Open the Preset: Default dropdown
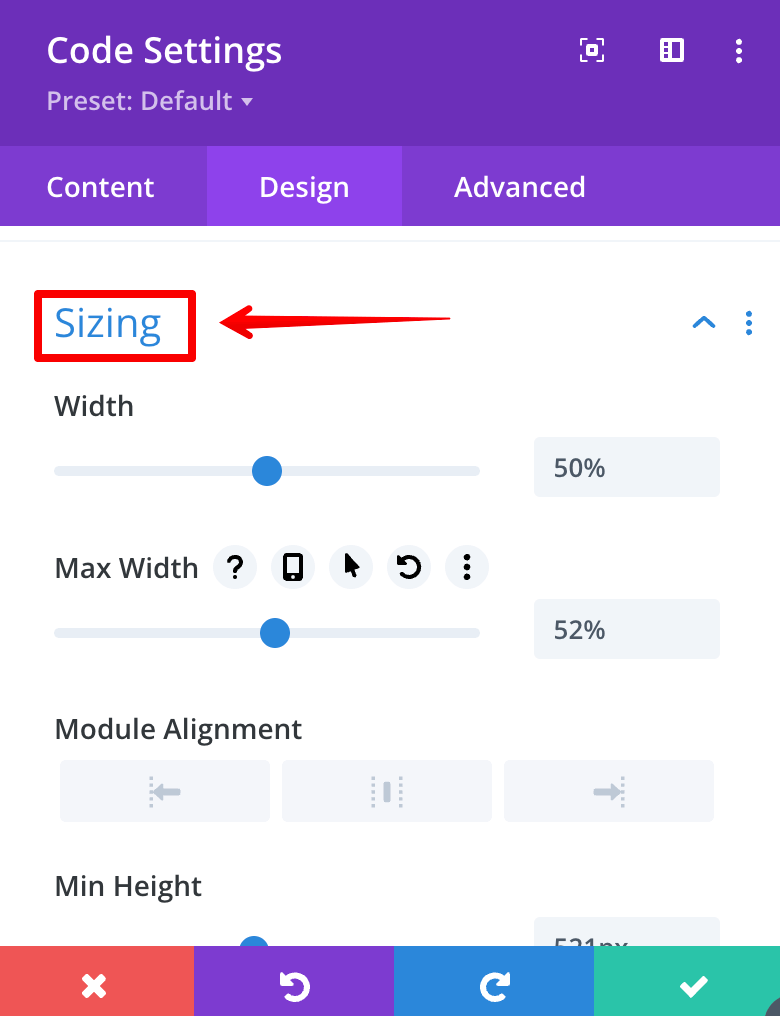Image resolution: width=780 pixels, height=1016 pixels. (x=150, y=100)
